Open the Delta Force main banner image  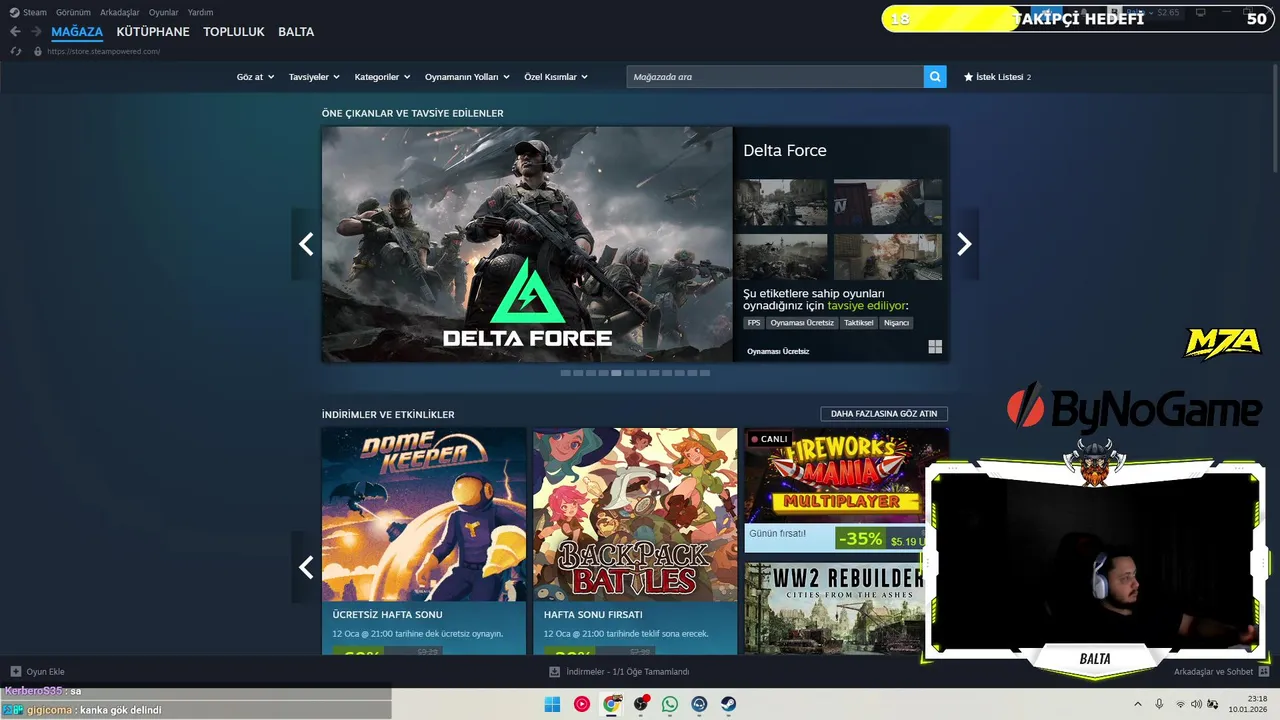click(527, 244)
